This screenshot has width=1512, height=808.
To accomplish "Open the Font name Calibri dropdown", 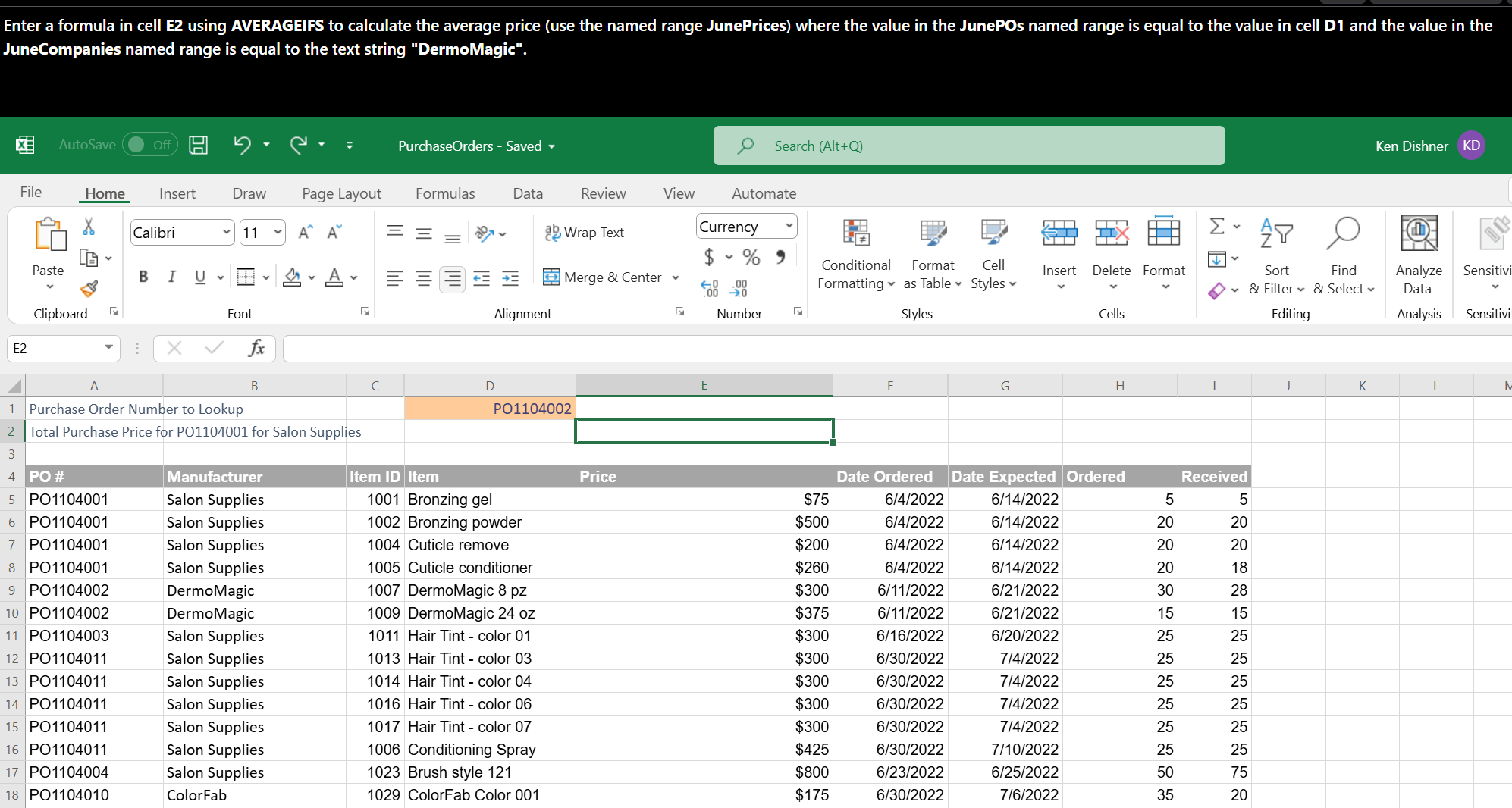I will (x=226, y=232).
